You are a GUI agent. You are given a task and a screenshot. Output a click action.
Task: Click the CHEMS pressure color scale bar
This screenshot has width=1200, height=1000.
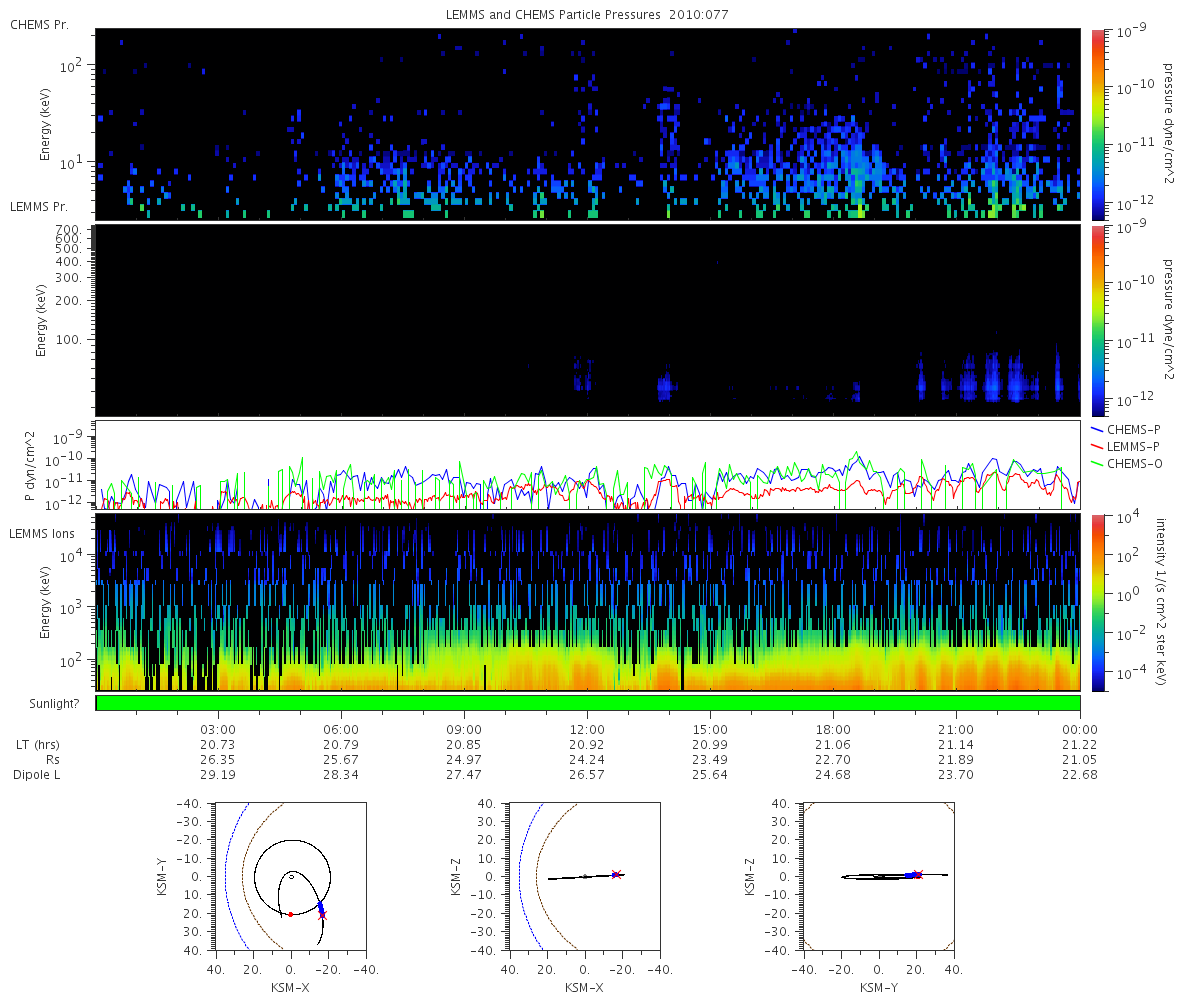[1097, 124]
